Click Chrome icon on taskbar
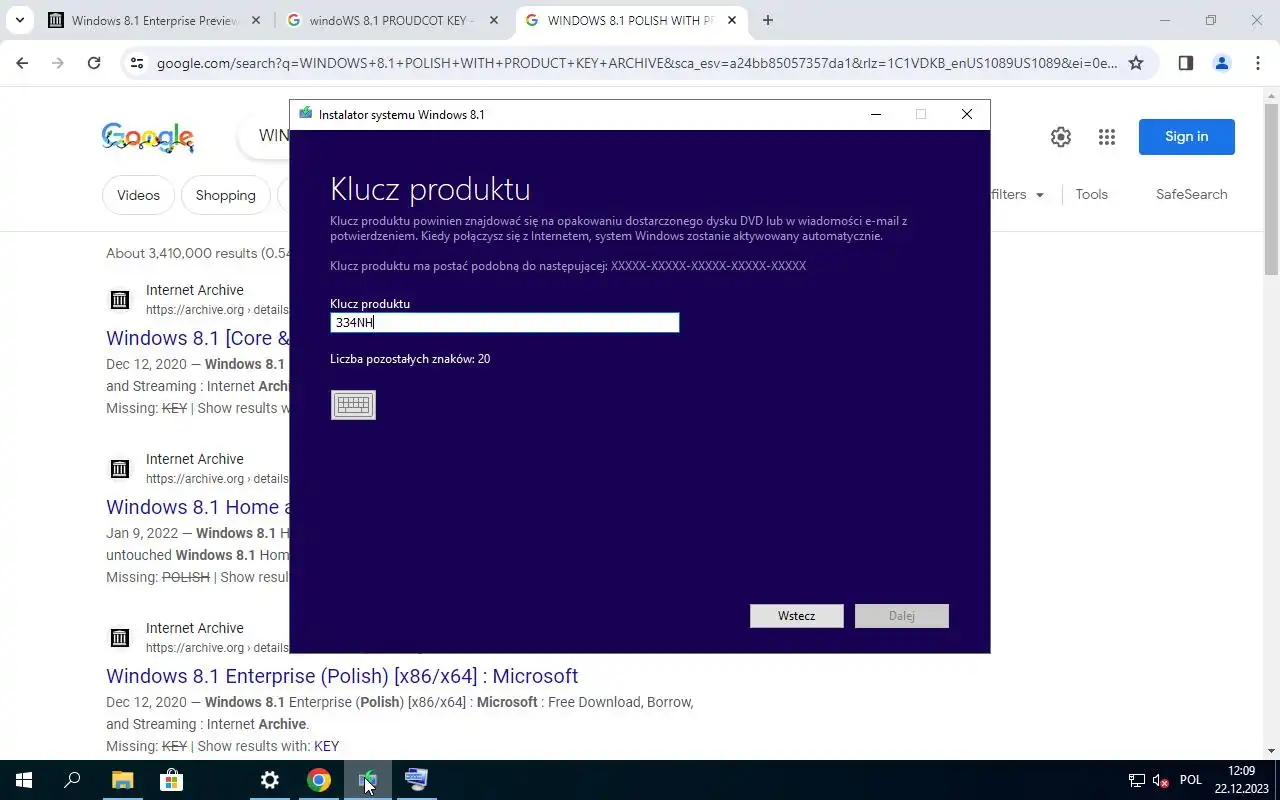This screenshot has width=1280, height=800. click(x=319, y=780)
